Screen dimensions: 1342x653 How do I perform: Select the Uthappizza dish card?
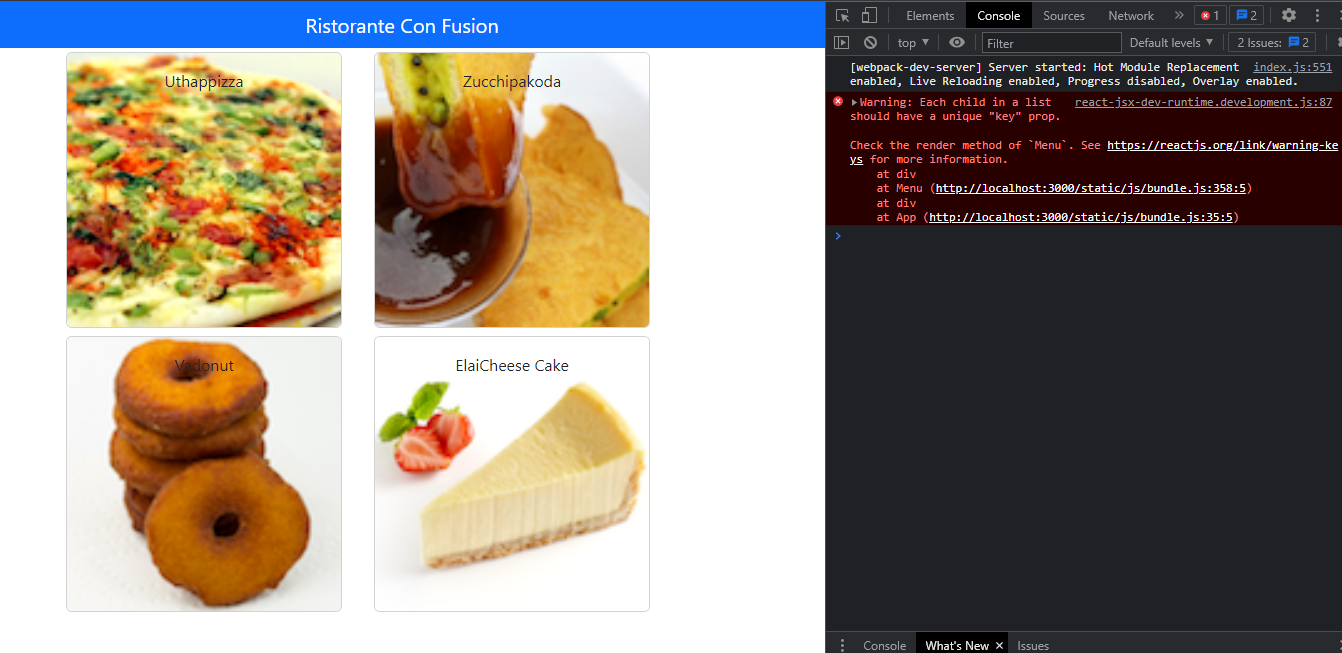point(204,190)
